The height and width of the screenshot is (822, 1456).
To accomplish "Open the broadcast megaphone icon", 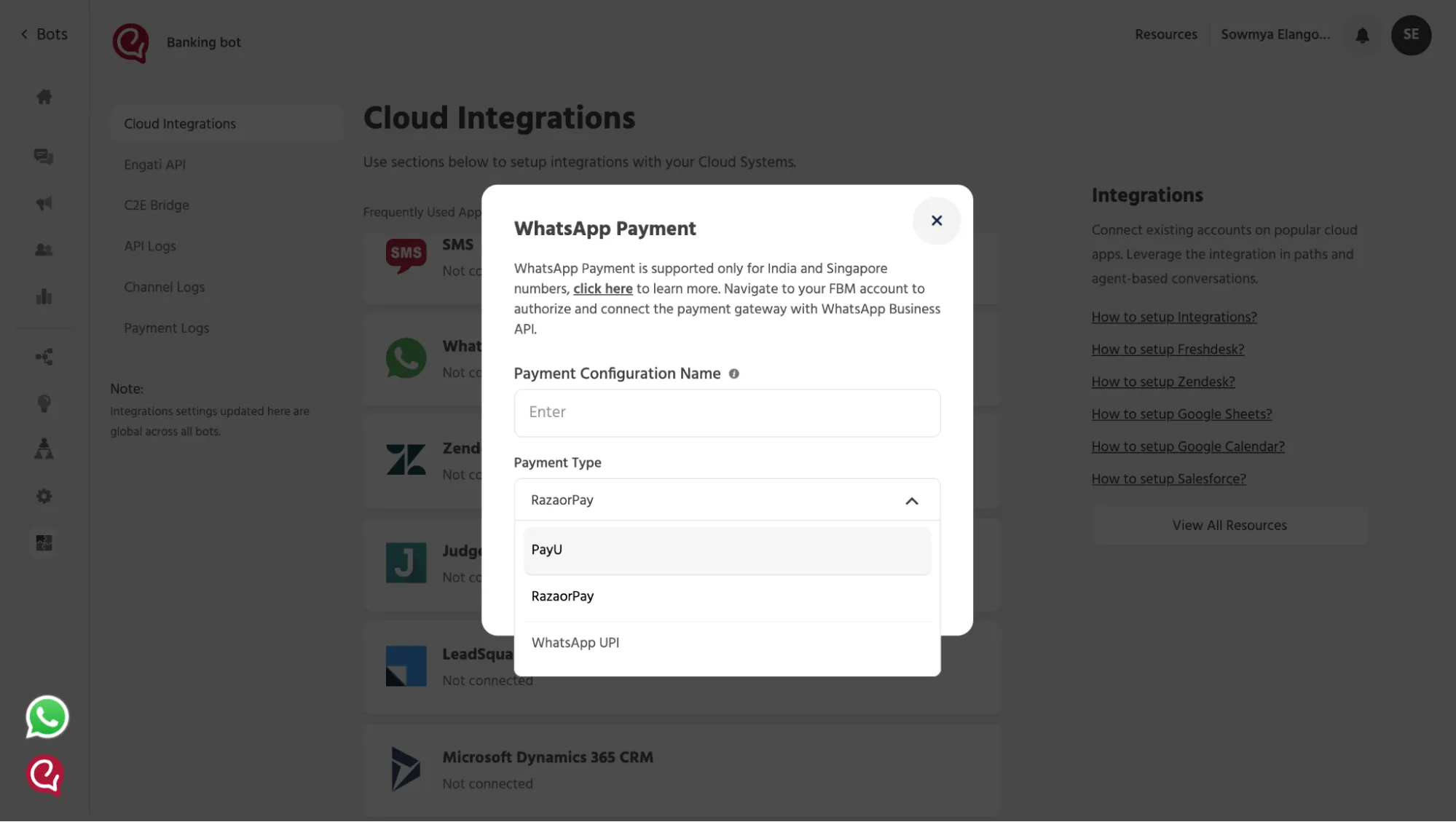I will coord(44,203).
